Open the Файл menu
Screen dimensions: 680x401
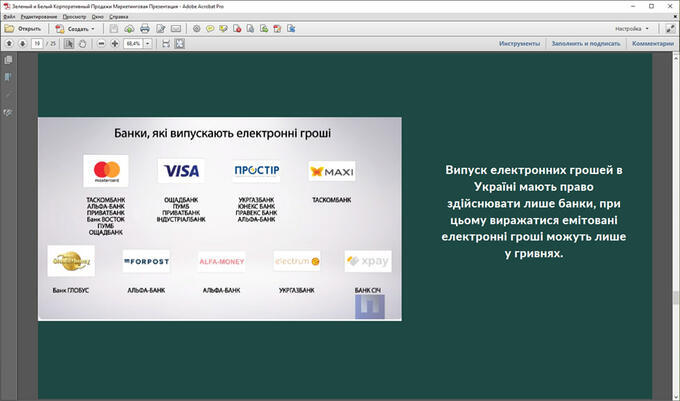click(9, 17)
